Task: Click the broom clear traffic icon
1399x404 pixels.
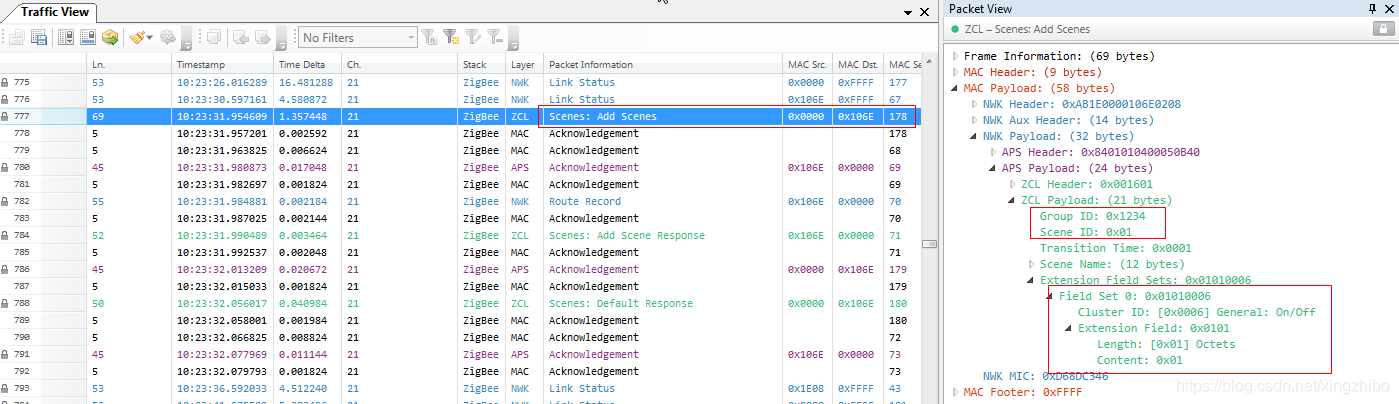Action: [x=139, y=38]
